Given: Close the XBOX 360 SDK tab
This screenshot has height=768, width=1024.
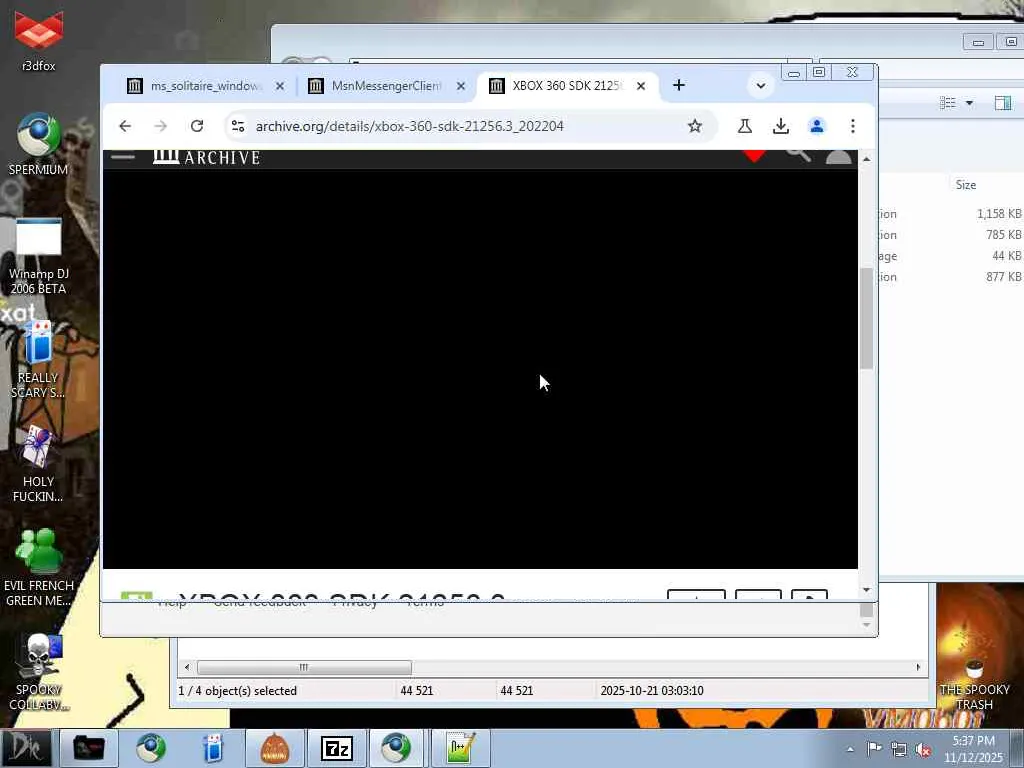Looking at the screenshot, I should click(641, 86).
